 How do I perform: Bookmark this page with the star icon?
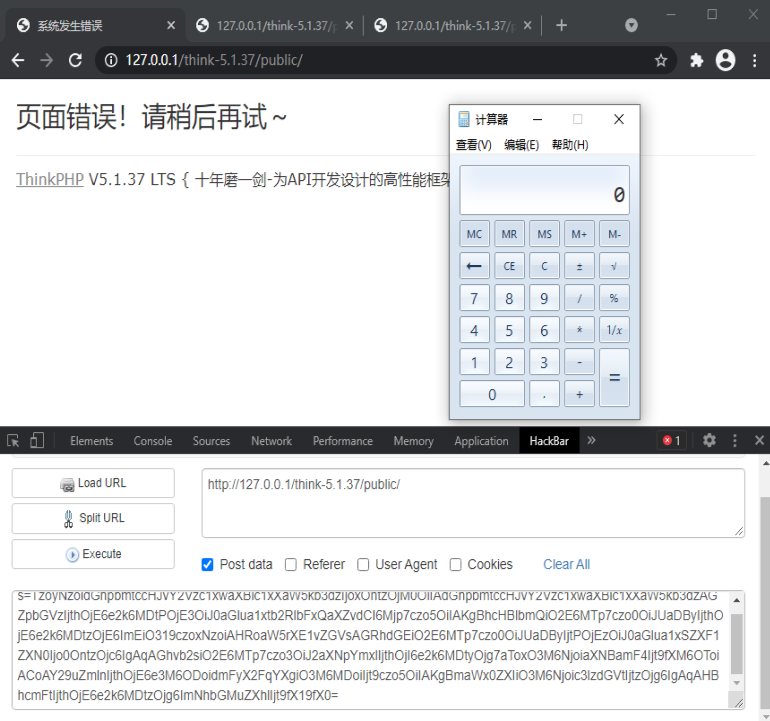coord(661,60)
